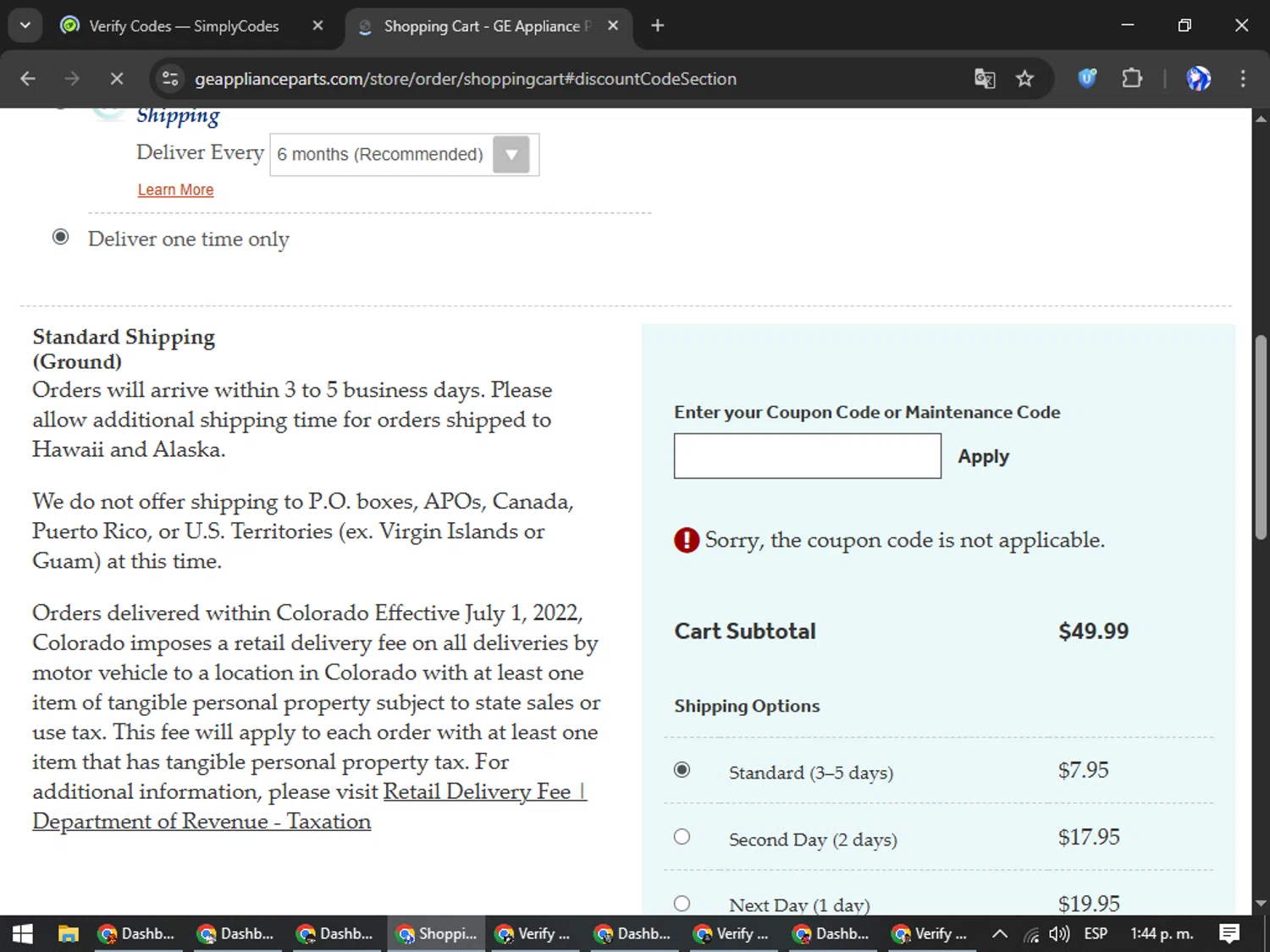Screen dimensions: 1270x952
Task: Open the browser extensions puzzle icon
Action: pyautogui.click(x=1132, y=79)
